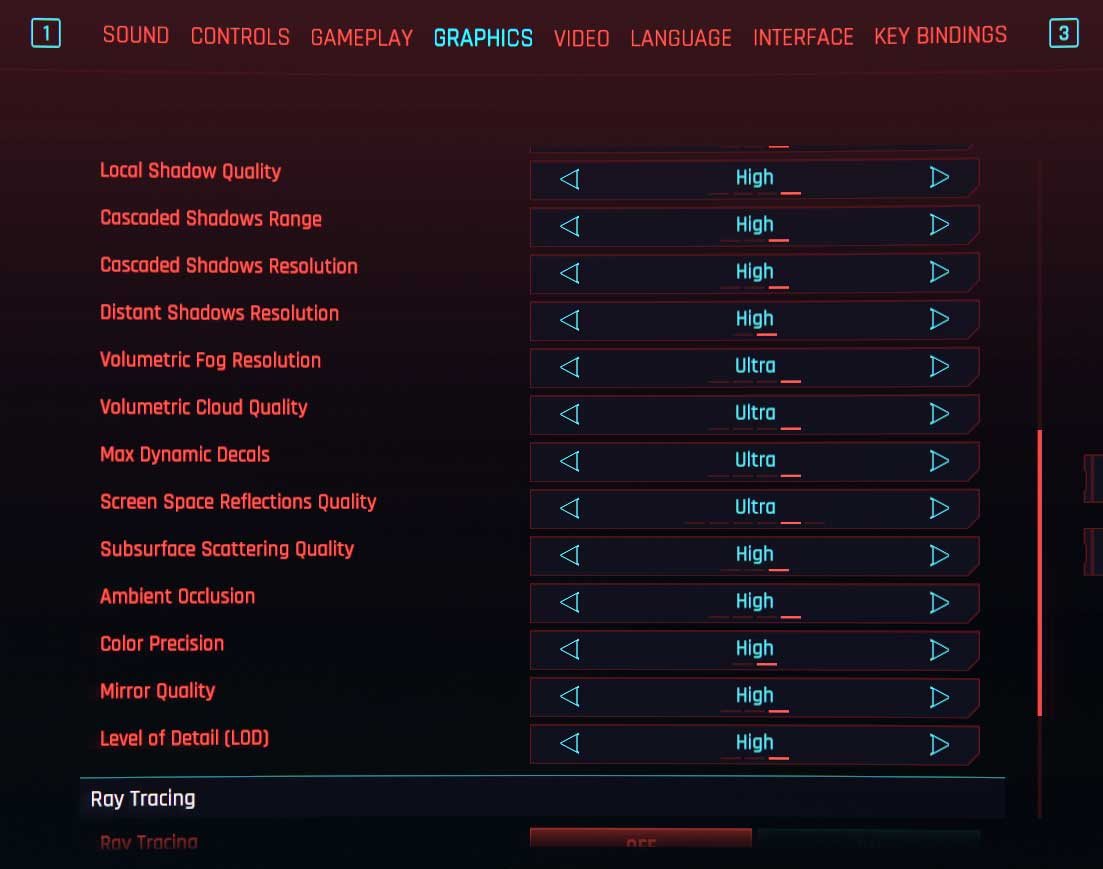The height and width of the screenshot is (869, 1103).
Task: Raise Volumetric Cloud Quality using right arrow
Action: point(939,413)
